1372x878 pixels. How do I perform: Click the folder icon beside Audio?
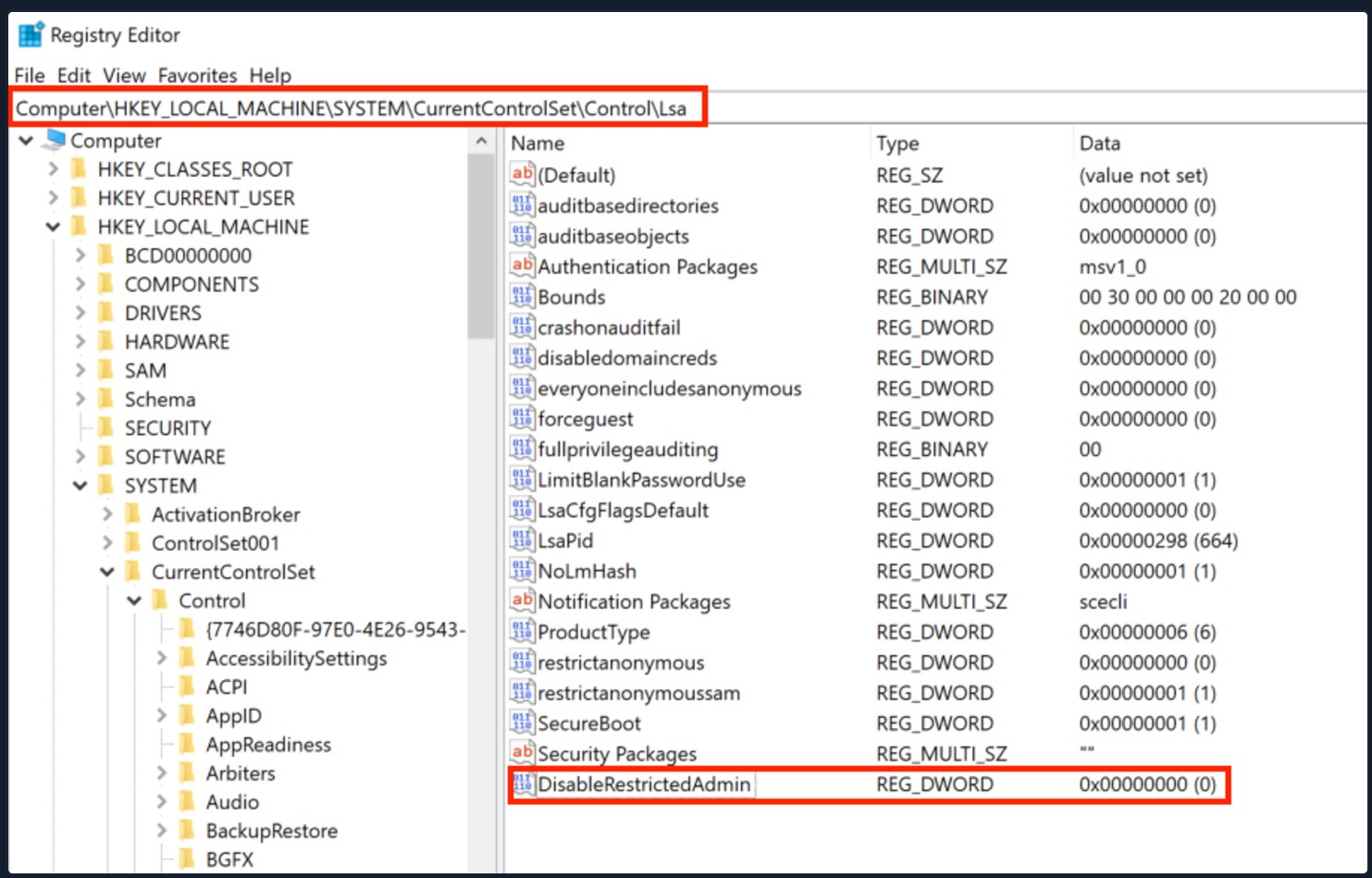click(x=187, y=801)
